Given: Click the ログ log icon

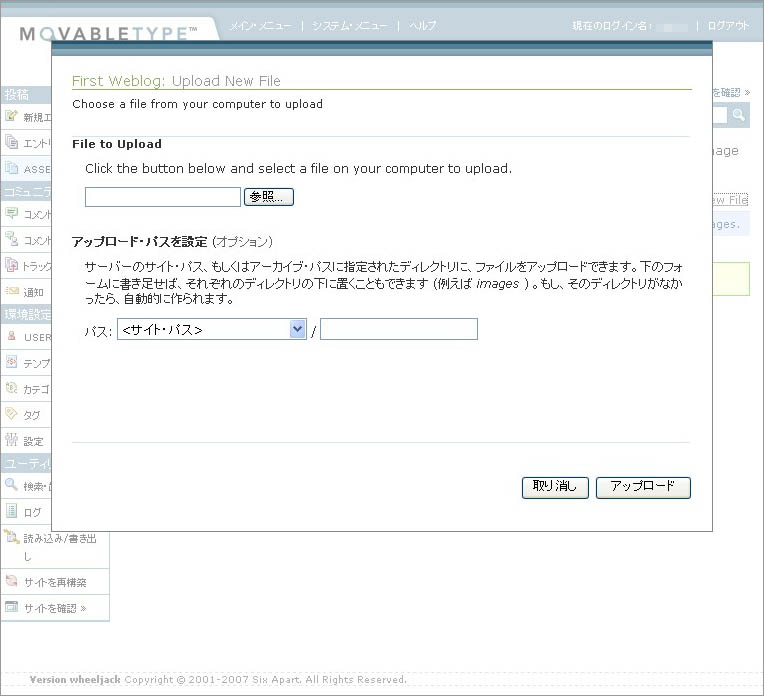Looking at the screenshot, I should click(x=12, y=511).
